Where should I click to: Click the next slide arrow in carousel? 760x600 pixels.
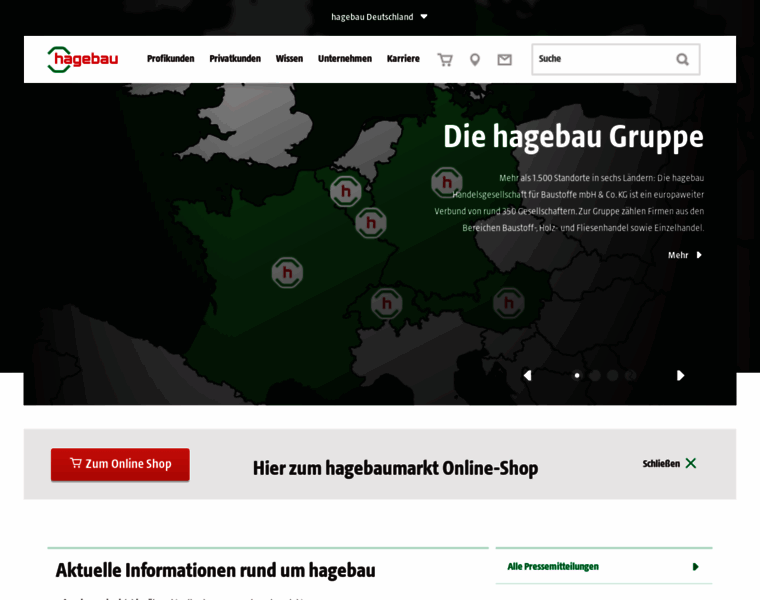pos(681,376)
